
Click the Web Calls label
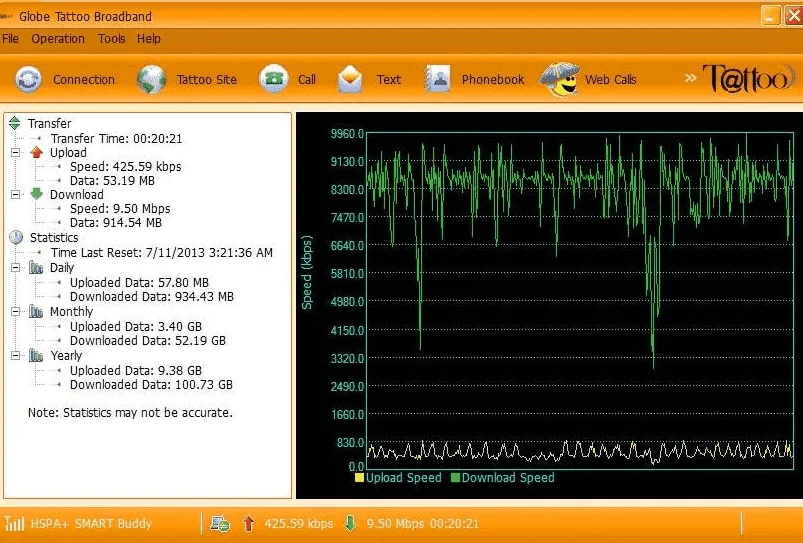point(610,79)
